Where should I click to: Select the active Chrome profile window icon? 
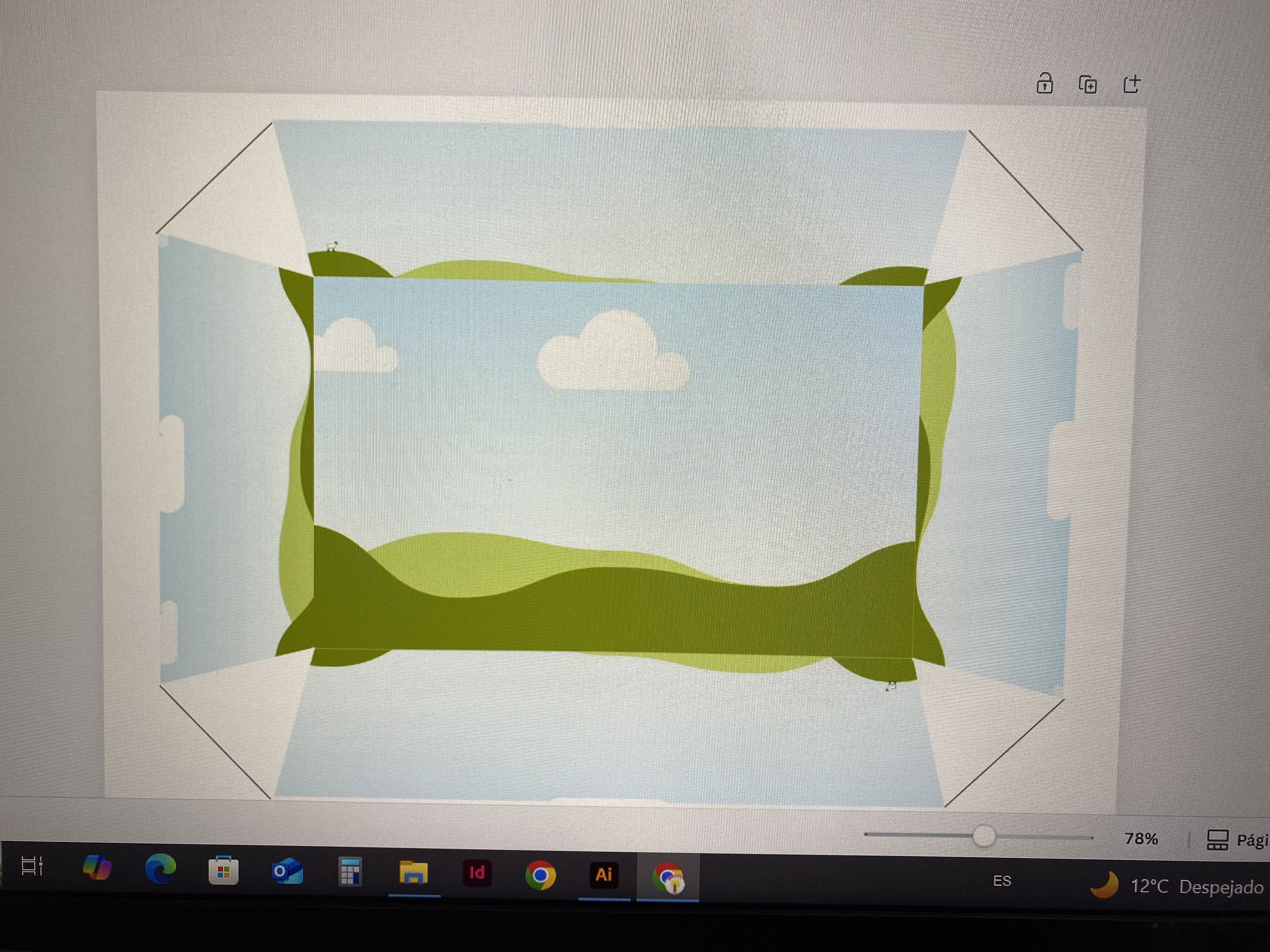coord(668,878)
